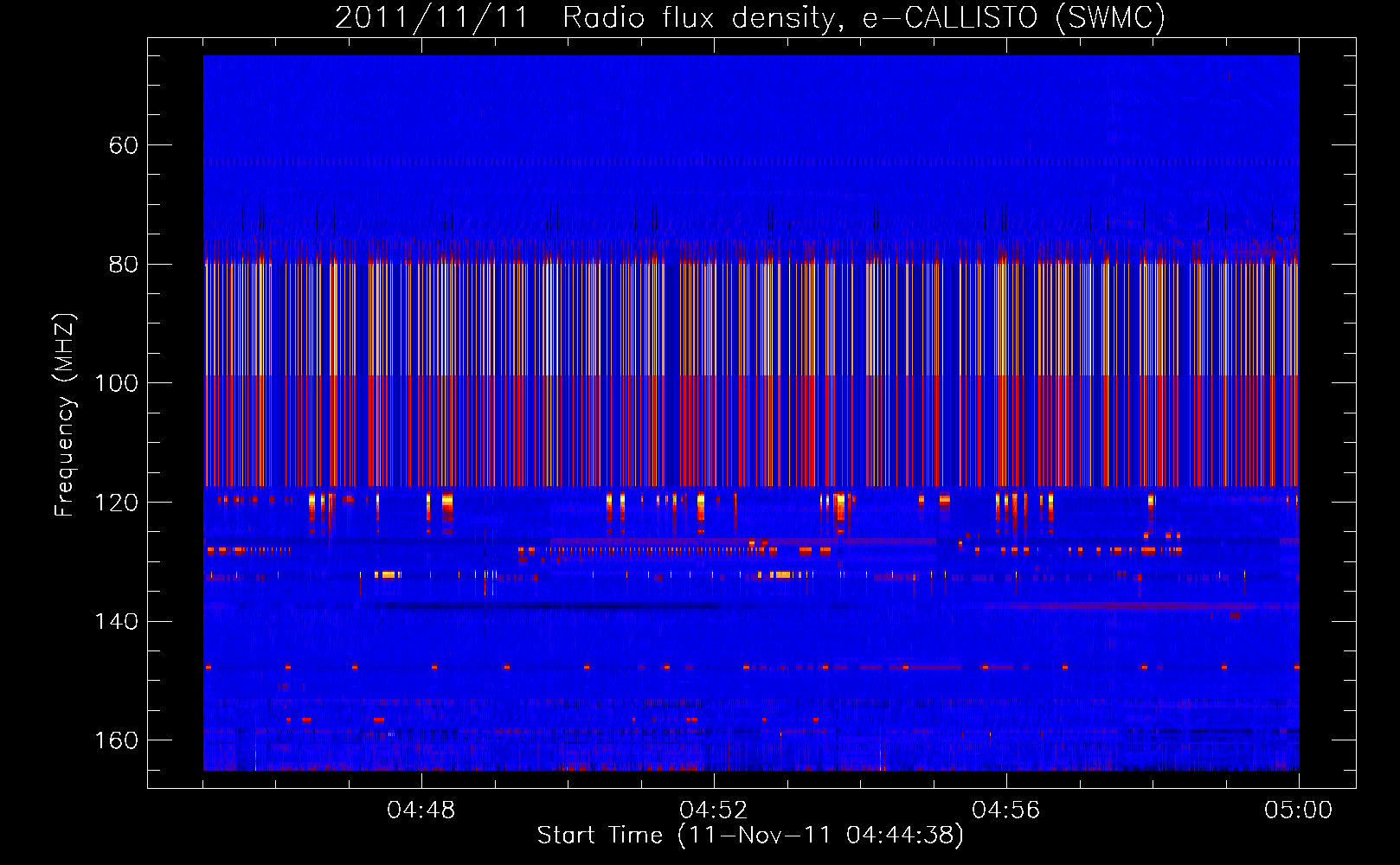Click the 60 MHz frequency tick label
This screenshot has height=865, width=1400.
(x=124, y=145)
